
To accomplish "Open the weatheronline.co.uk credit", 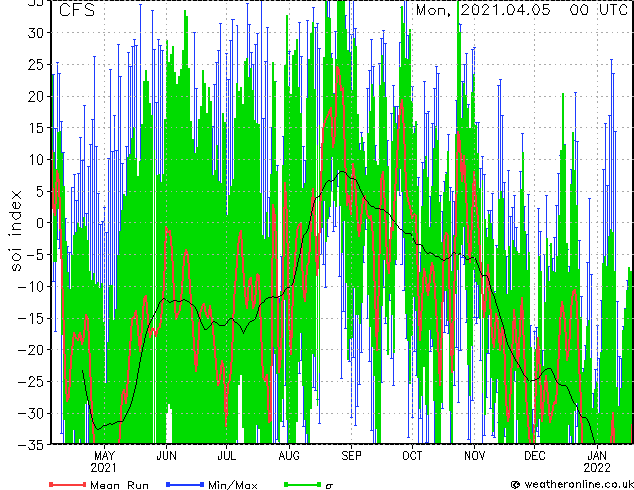I will coord(578,484).
